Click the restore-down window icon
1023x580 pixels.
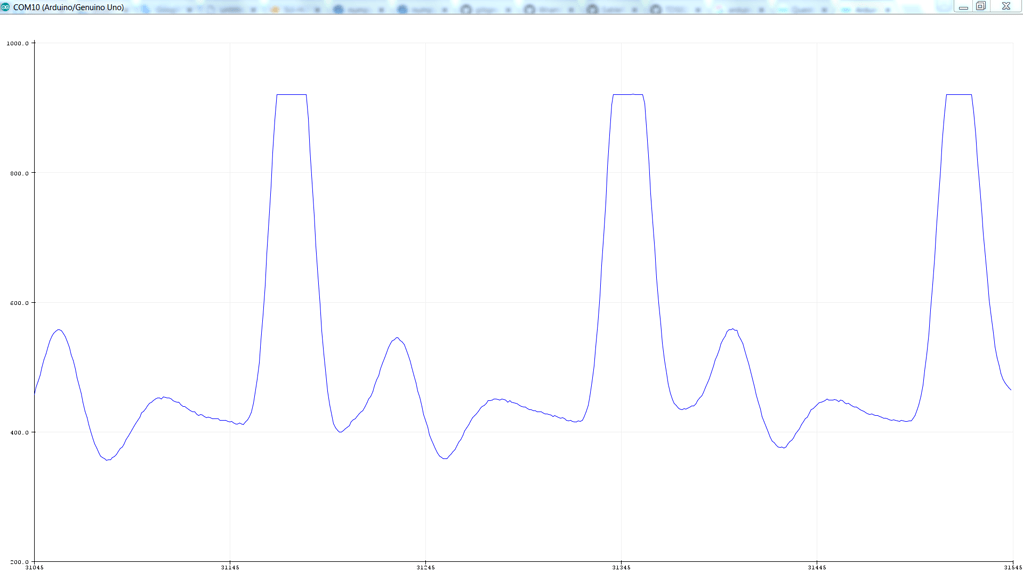979,7
